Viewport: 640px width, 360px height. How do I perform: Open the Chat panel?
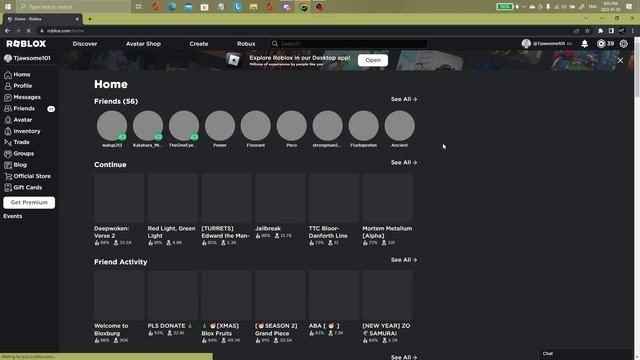pyautogui.click(x=586, y=354)
